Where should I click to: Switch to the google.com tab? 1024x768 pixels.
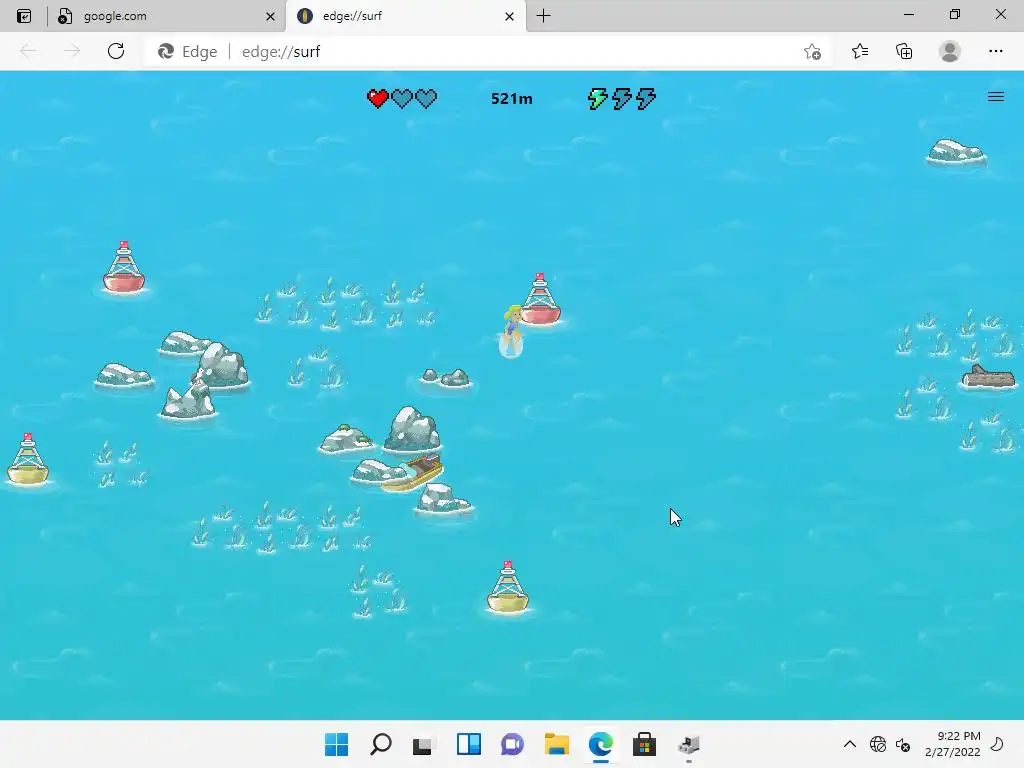166,16
